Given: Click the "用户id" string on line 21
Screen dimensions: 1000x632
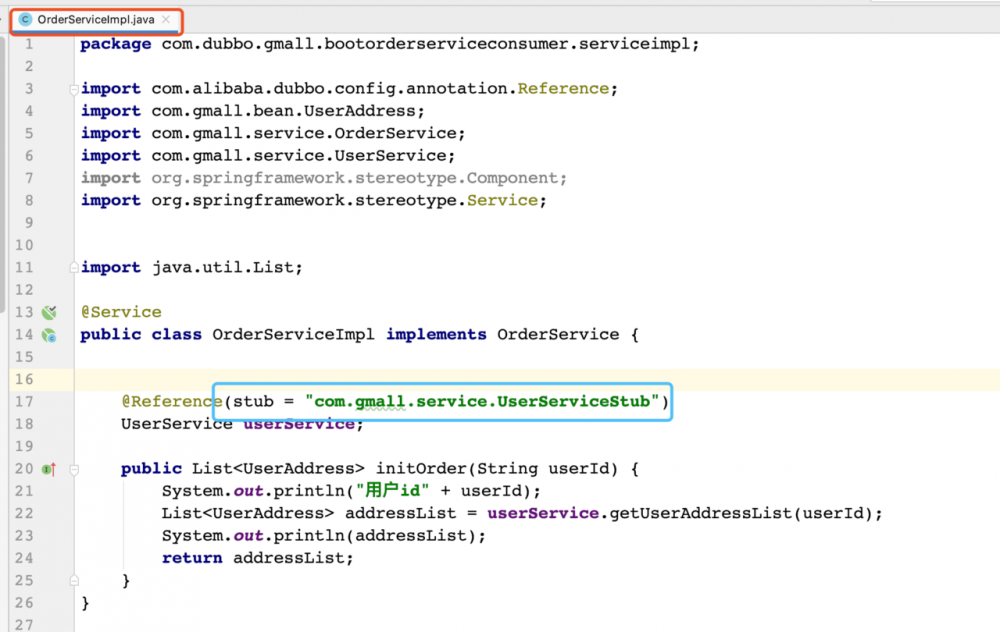Looking at the screenshot, I should [x=392, y=490].
